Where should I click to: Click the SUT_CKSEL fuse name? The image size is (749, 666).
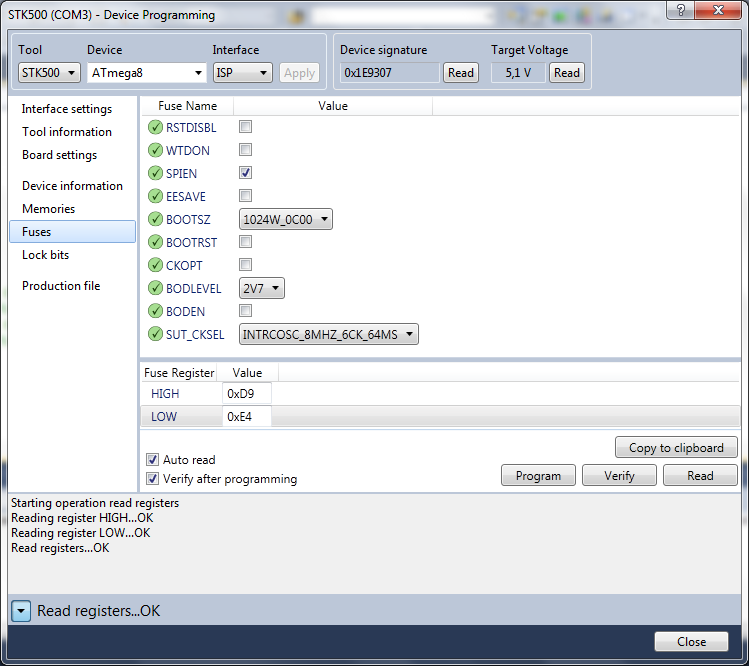195,334
